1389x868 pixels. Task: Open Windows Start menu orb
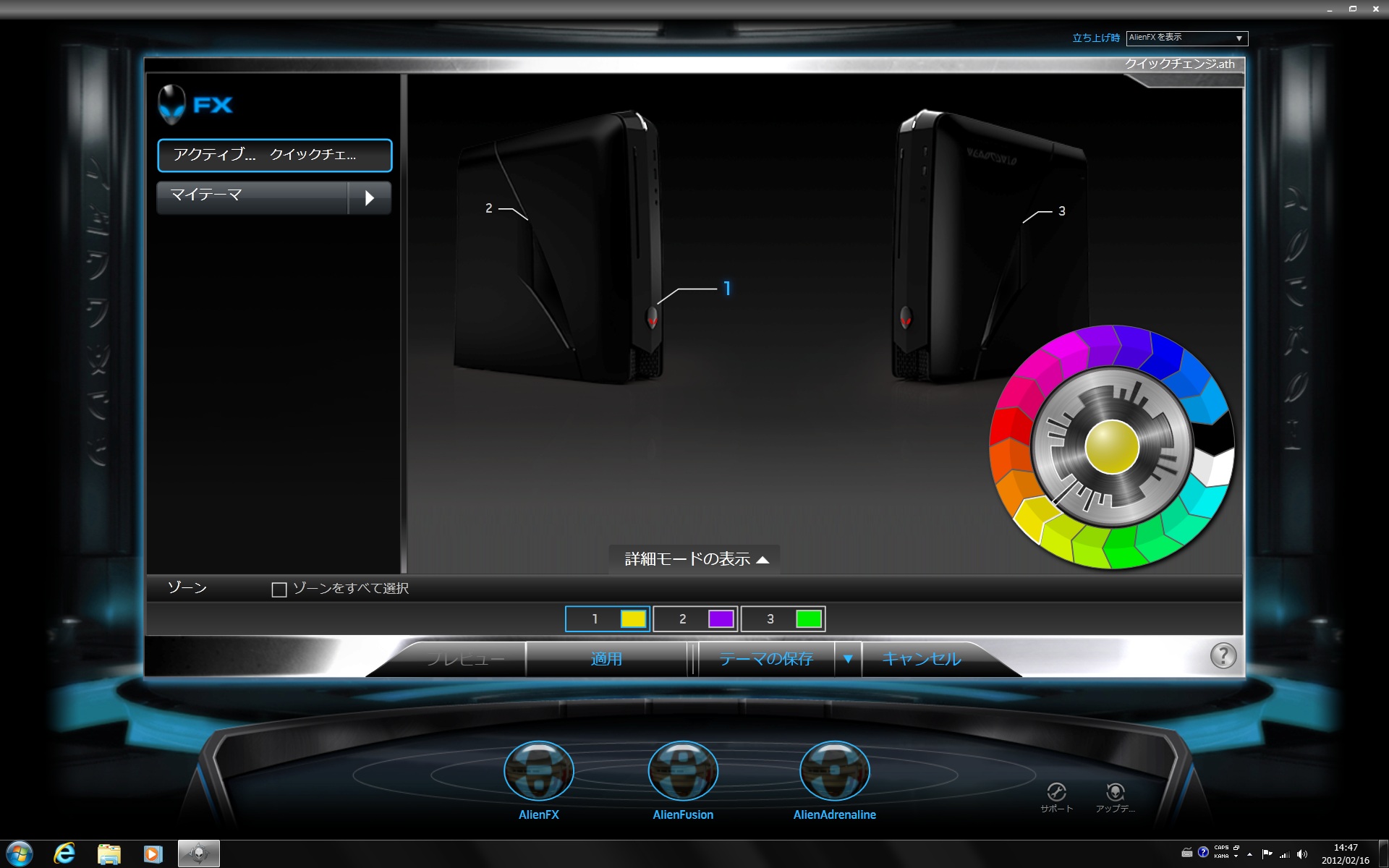click(x=19, y=854)
